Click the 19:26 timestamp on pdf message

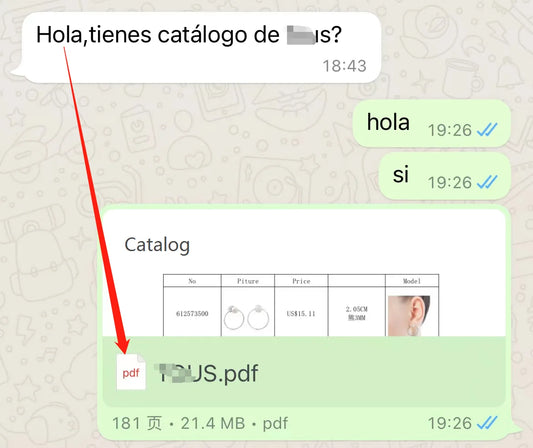tap(450, 423)
